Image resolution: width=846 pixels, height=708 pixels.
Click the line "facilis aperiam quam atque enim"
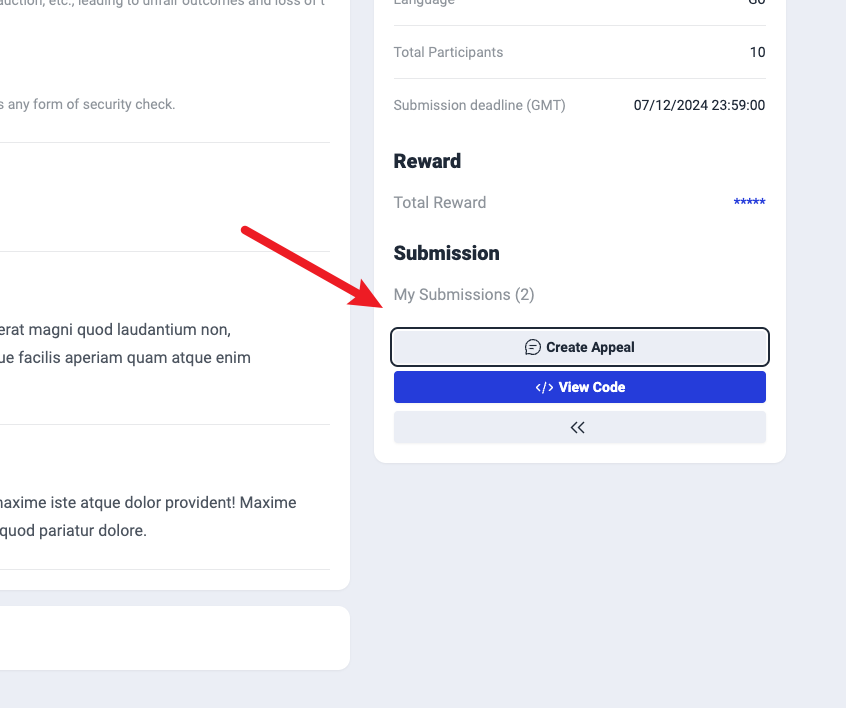pos(126,357)
